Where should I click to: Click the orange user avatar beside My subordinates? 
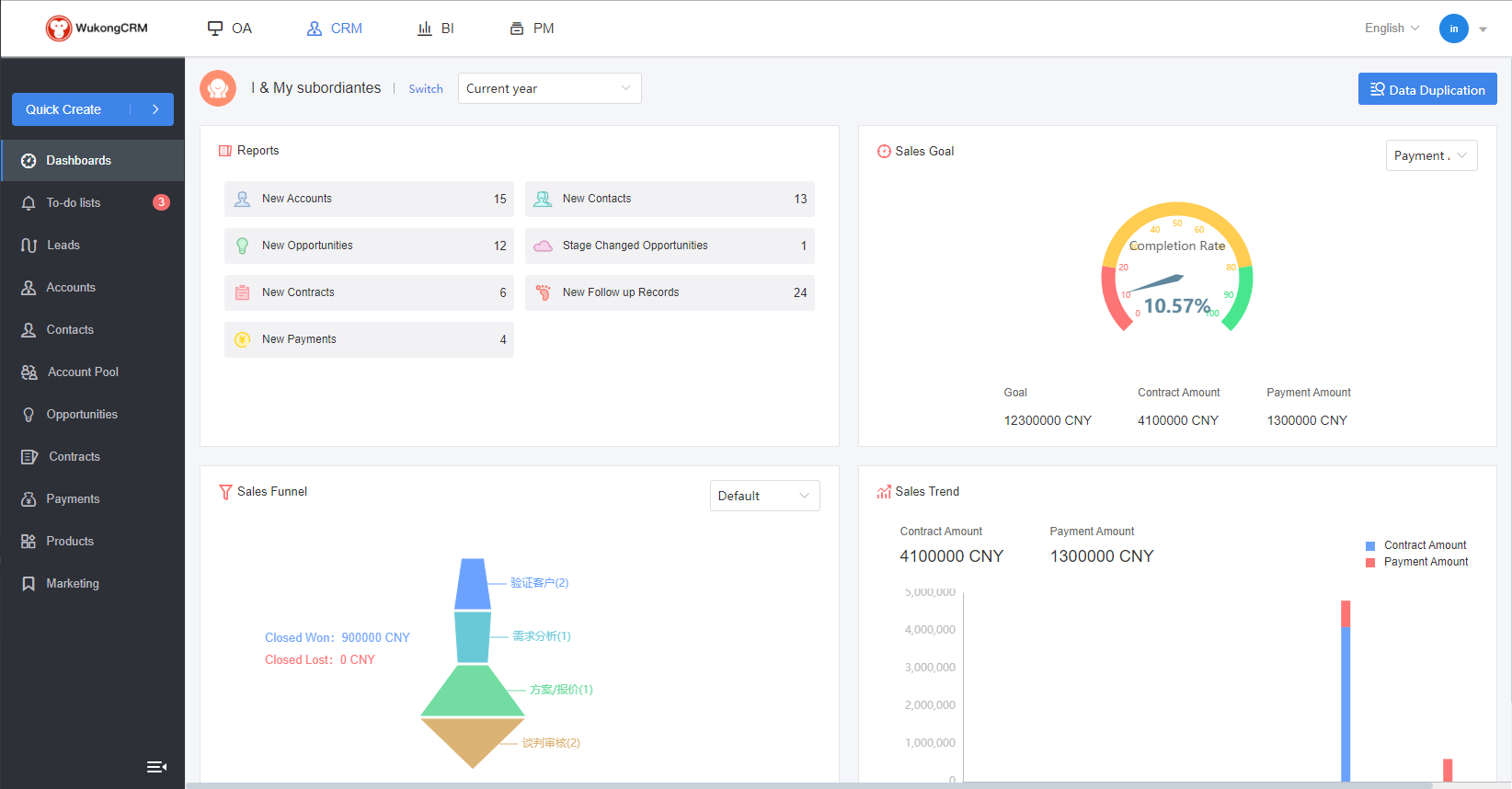[x=218, y=88]
